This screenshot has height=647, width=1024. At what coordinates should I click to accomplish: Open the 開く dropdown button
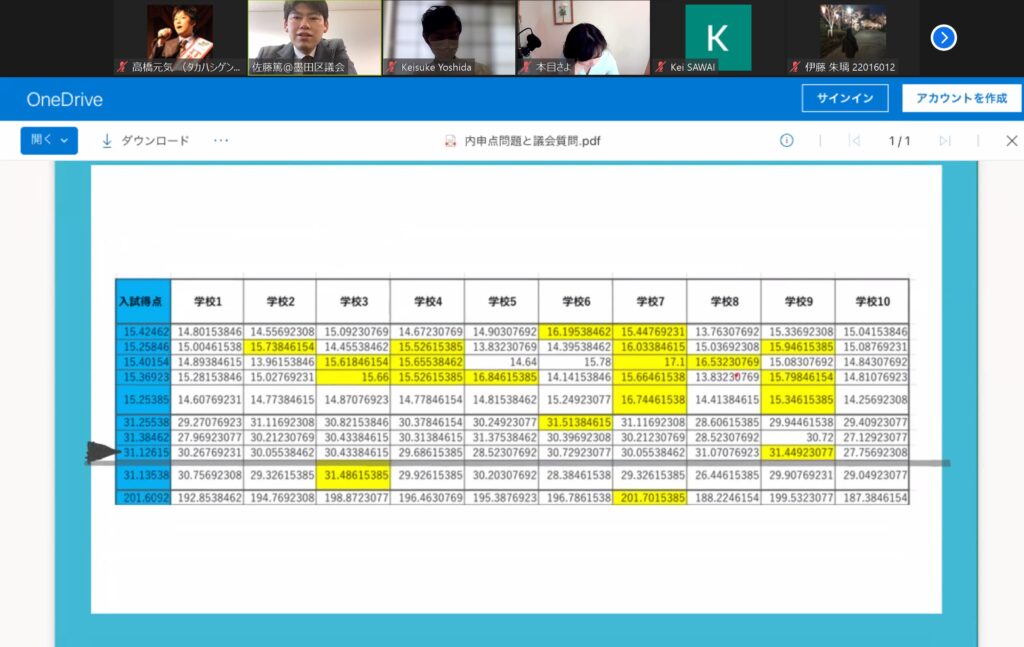coord(49,141)
